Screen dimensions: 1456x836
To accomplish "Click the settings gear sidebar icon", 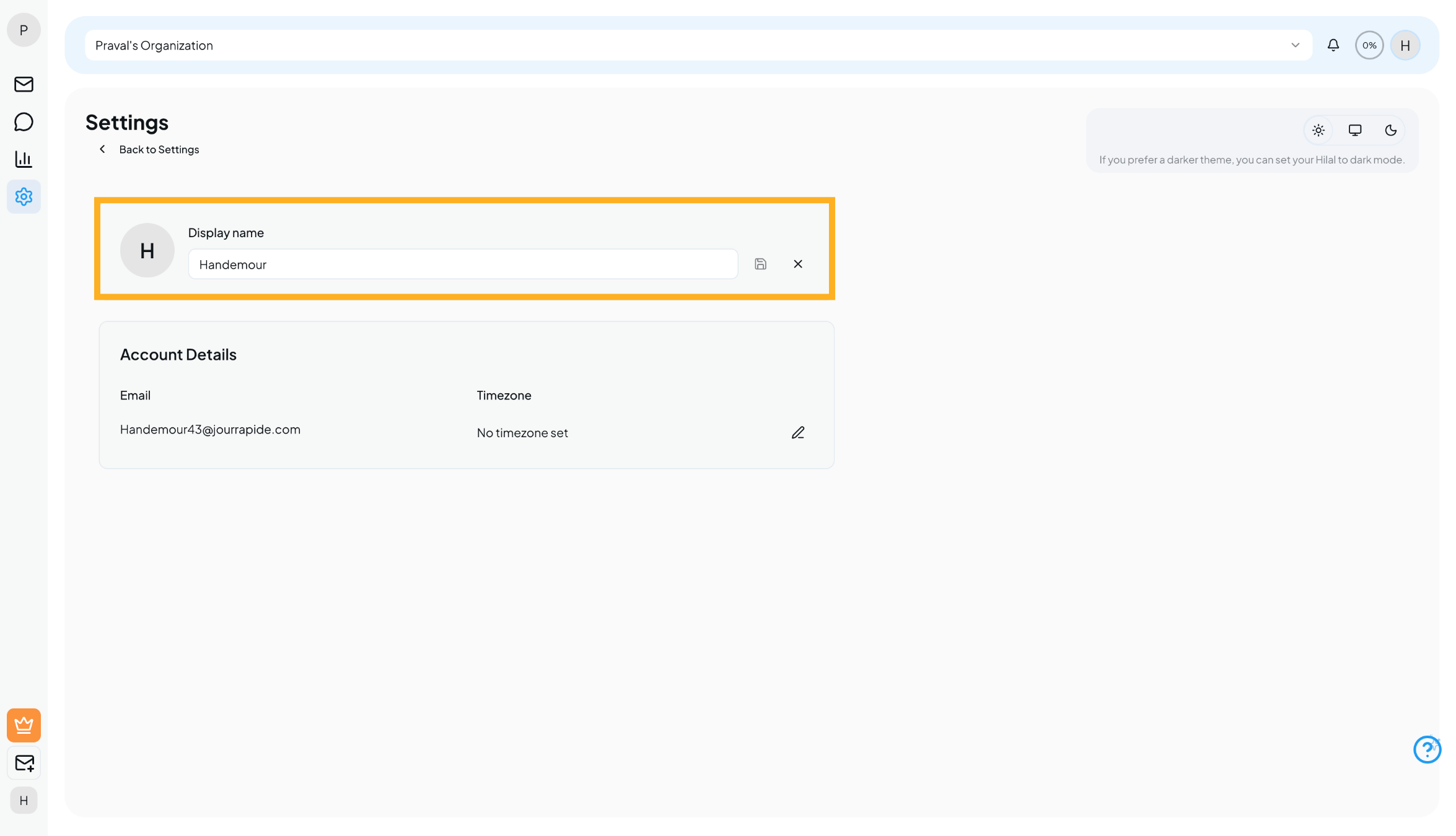I will coord(24,197).
